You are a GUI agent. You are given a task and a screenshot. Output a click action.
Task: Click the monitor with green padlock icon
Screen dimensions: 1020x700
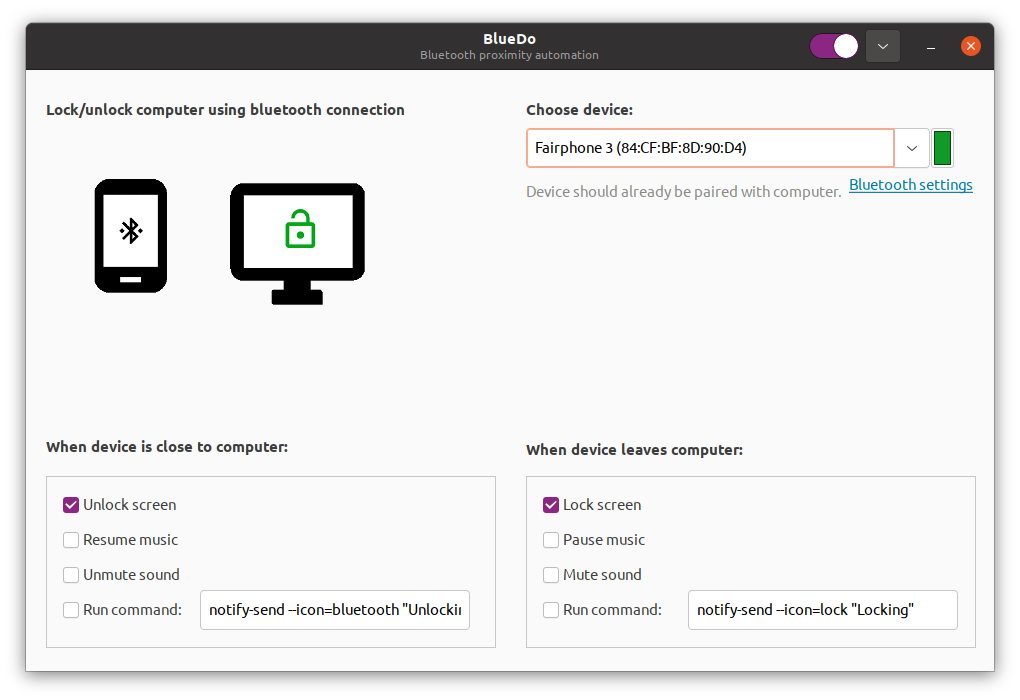tap(297, 243)
